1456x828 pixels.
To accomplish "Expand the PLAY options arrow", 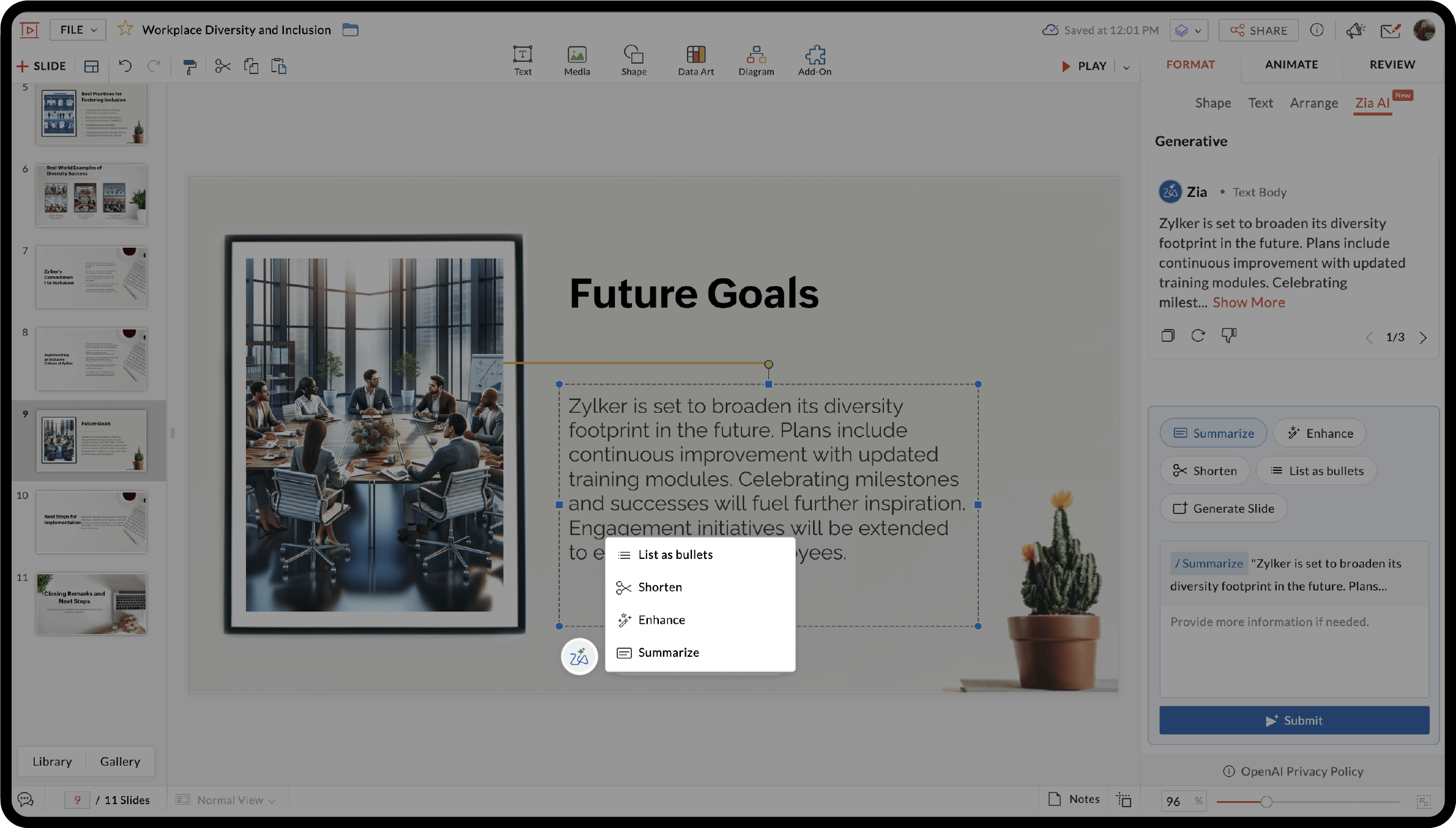I will [1126, 67].
